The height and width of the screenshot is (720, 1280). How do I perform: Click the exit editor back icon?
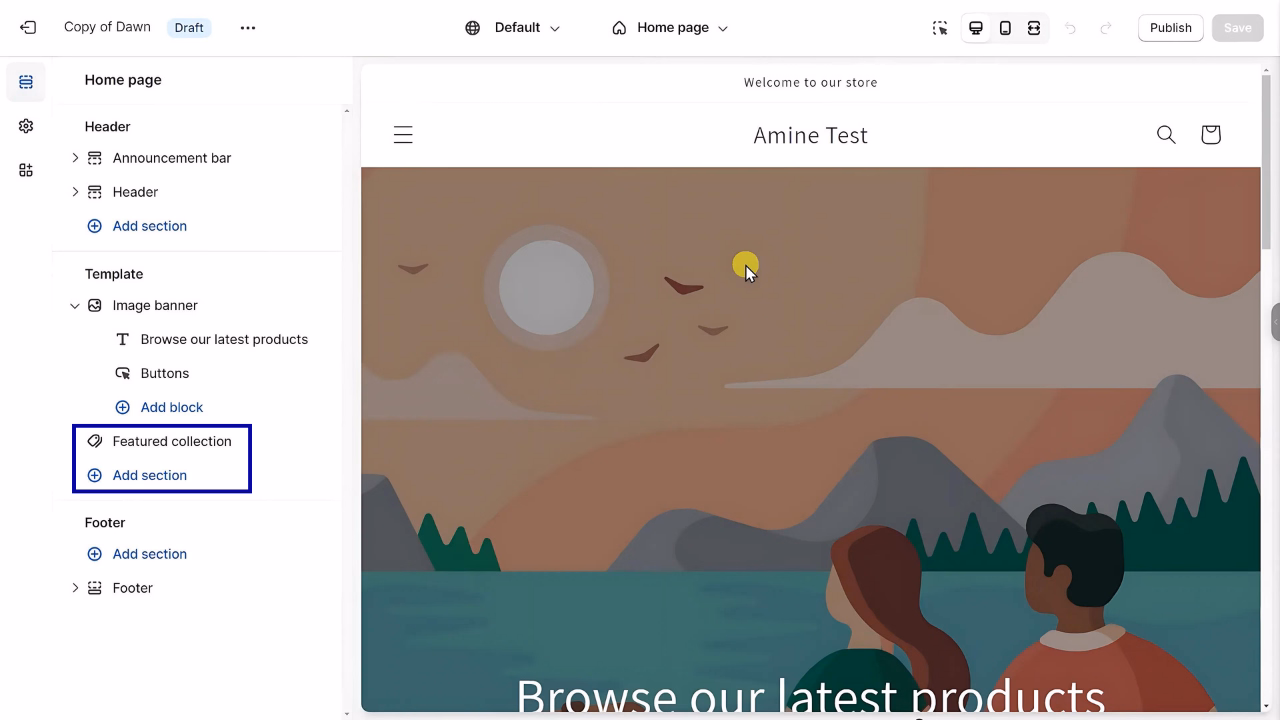[28, 28]
